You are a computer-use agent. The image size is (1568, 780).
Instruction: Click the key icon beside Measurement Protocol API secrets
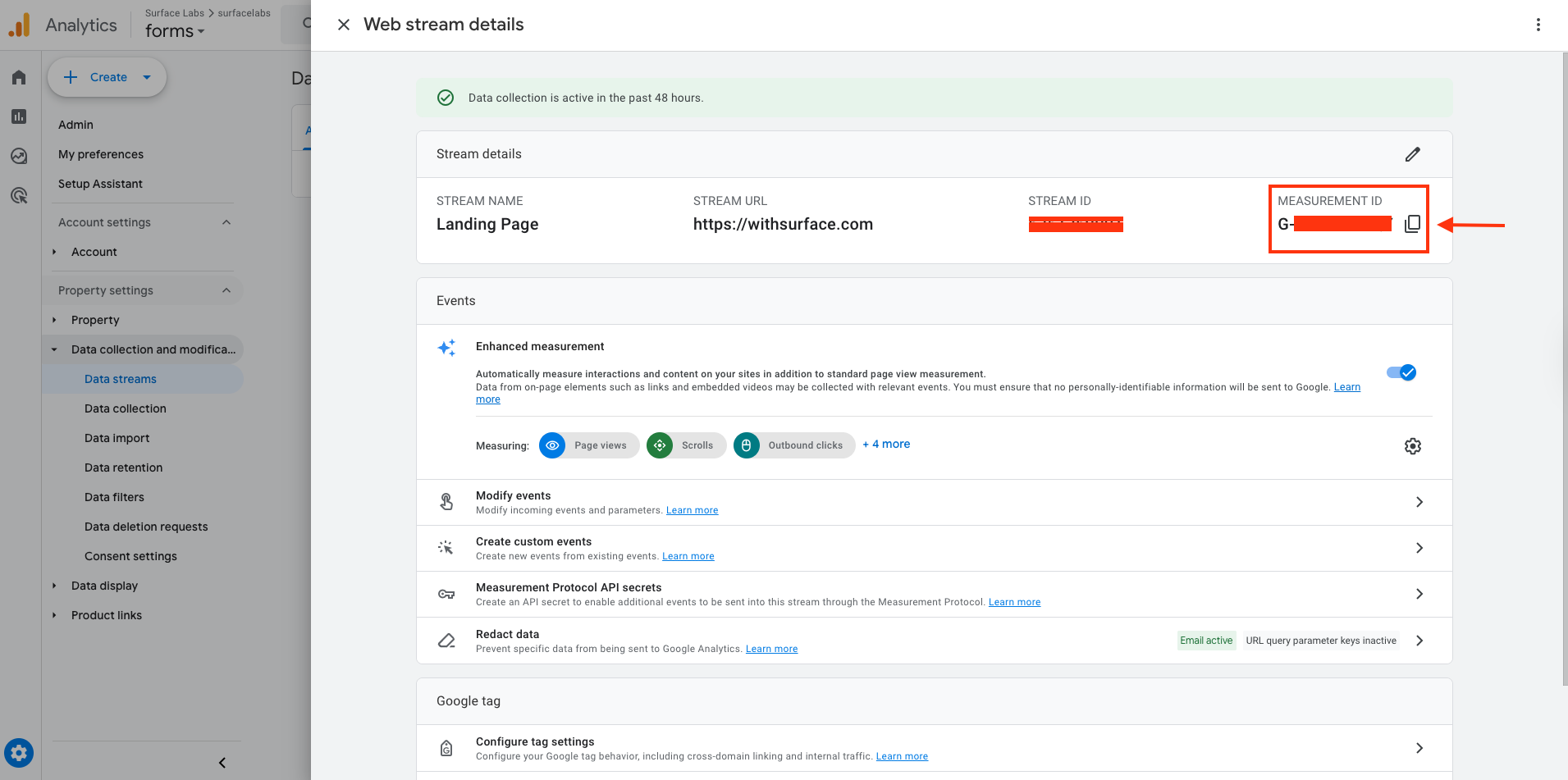point(446,593)
